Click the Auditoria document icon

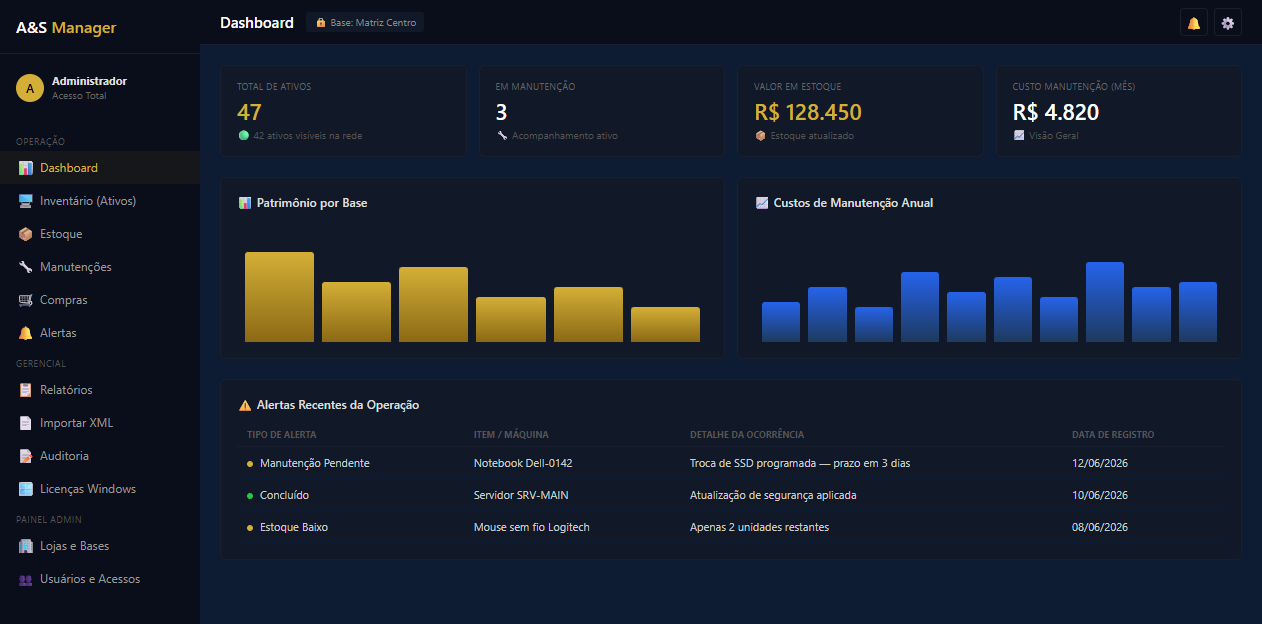coord(26,456)
